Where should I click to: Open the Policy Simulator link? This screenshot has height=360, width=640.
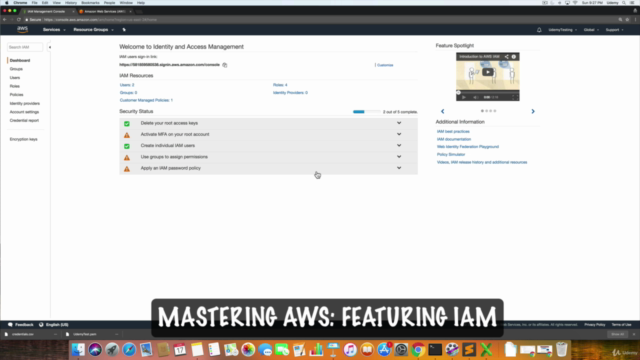[x=451, y=154]
